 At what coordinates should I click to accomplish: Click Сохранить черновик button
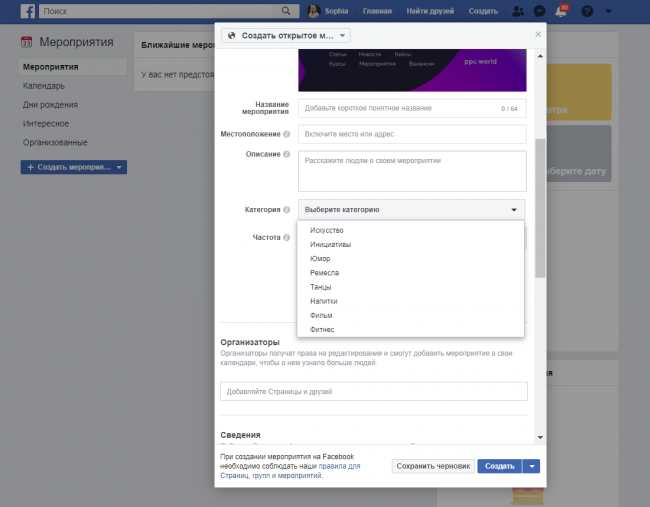pos(432,466)
